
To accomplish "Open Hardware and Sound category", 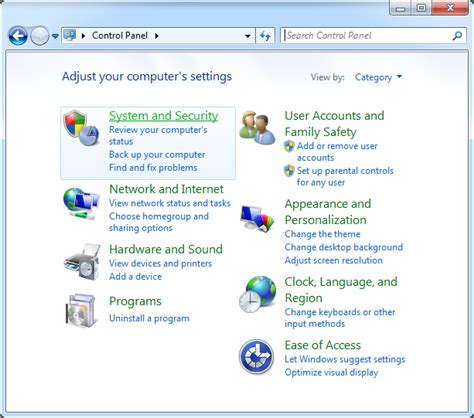I will coord(166,249).
